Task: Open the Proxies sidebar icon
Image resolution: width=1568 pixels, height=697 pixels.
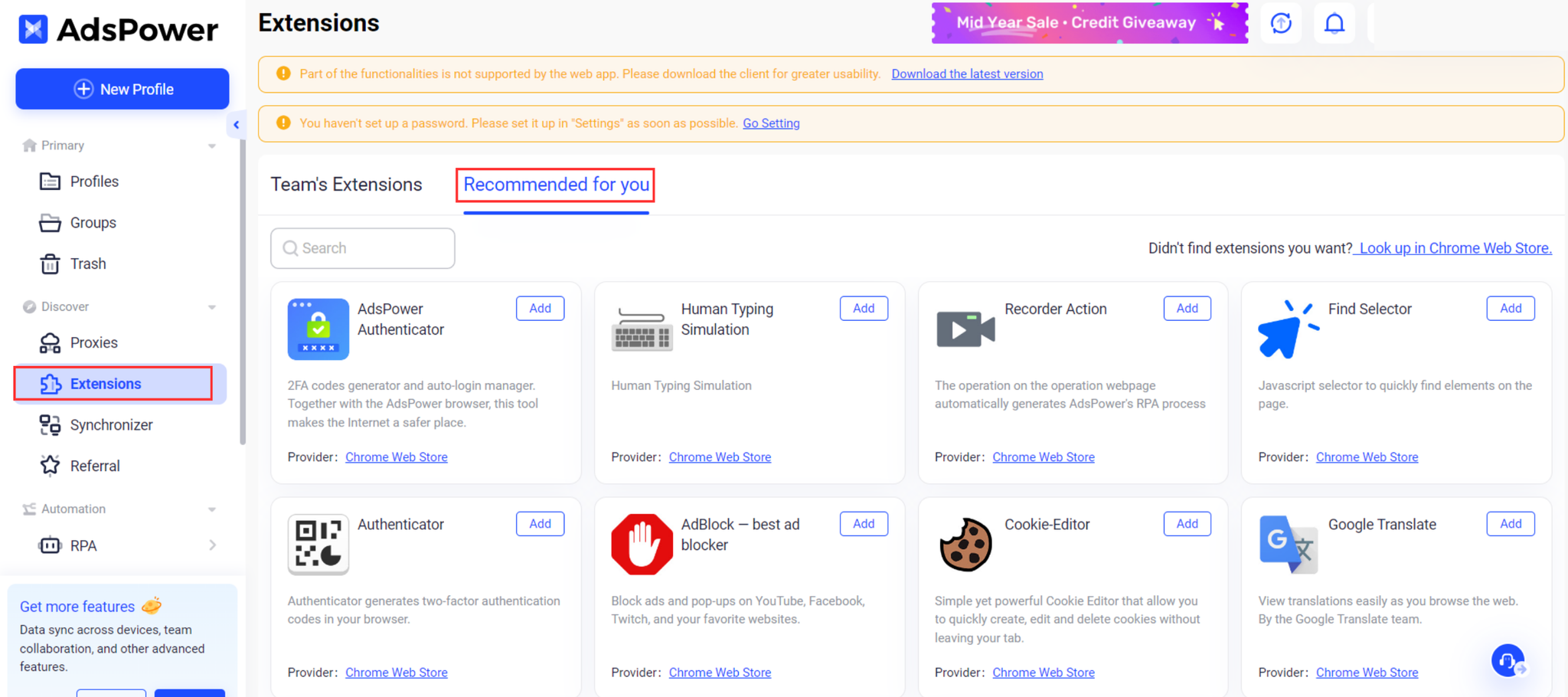Action: 50,343
